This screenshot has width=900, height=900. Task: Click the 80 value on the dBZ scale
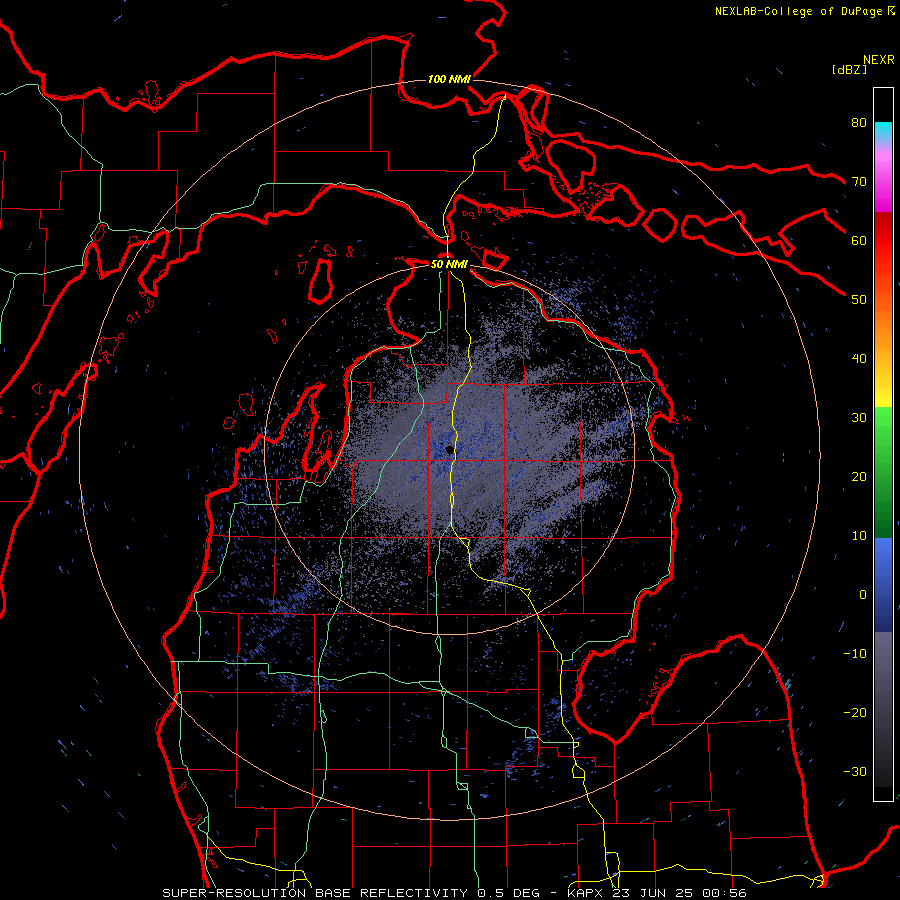(859, 123)
